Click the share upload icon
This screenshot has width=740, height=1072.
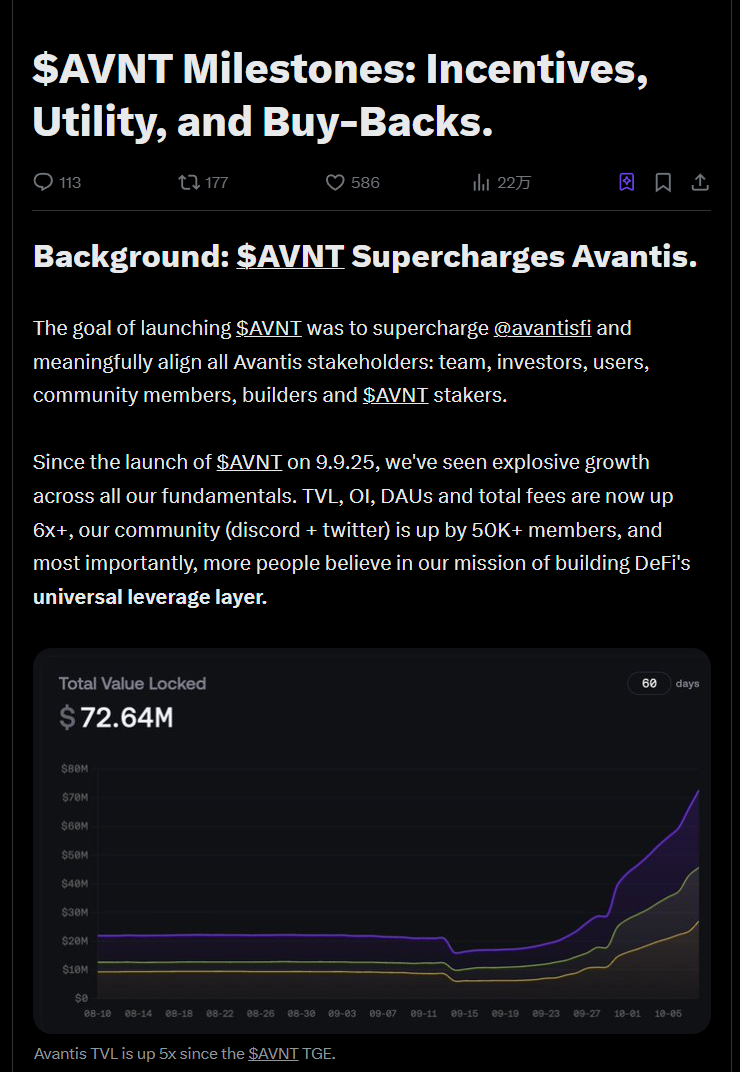[700, 182]
